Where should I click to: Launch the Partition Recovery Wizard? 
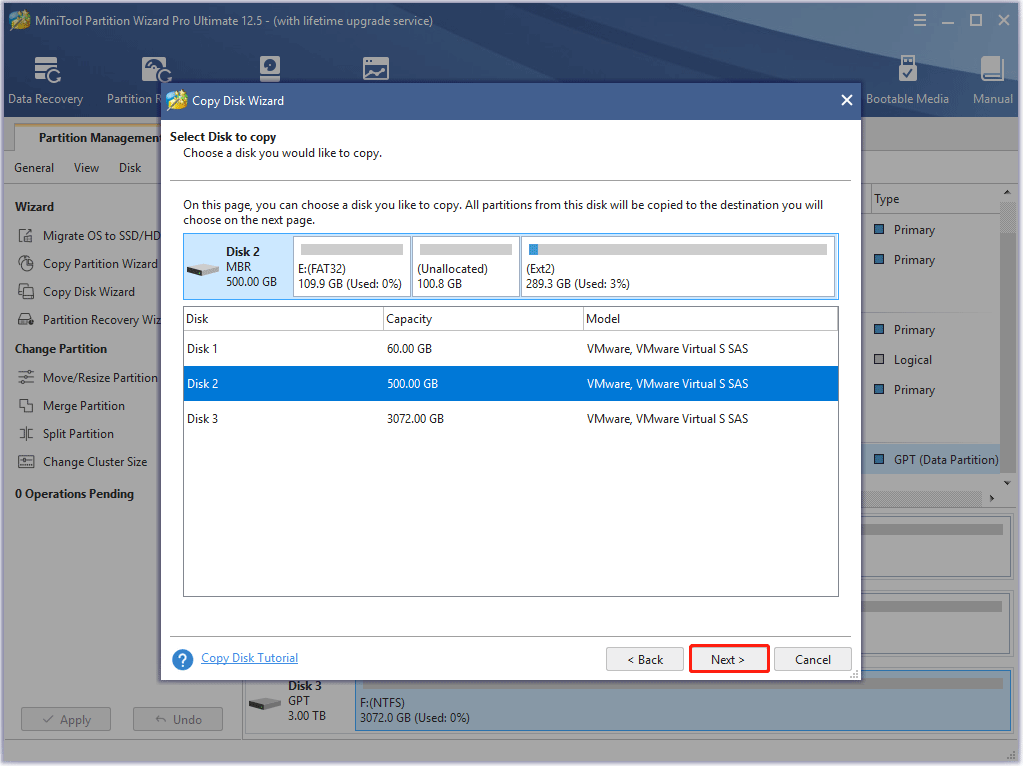[91, 319]
